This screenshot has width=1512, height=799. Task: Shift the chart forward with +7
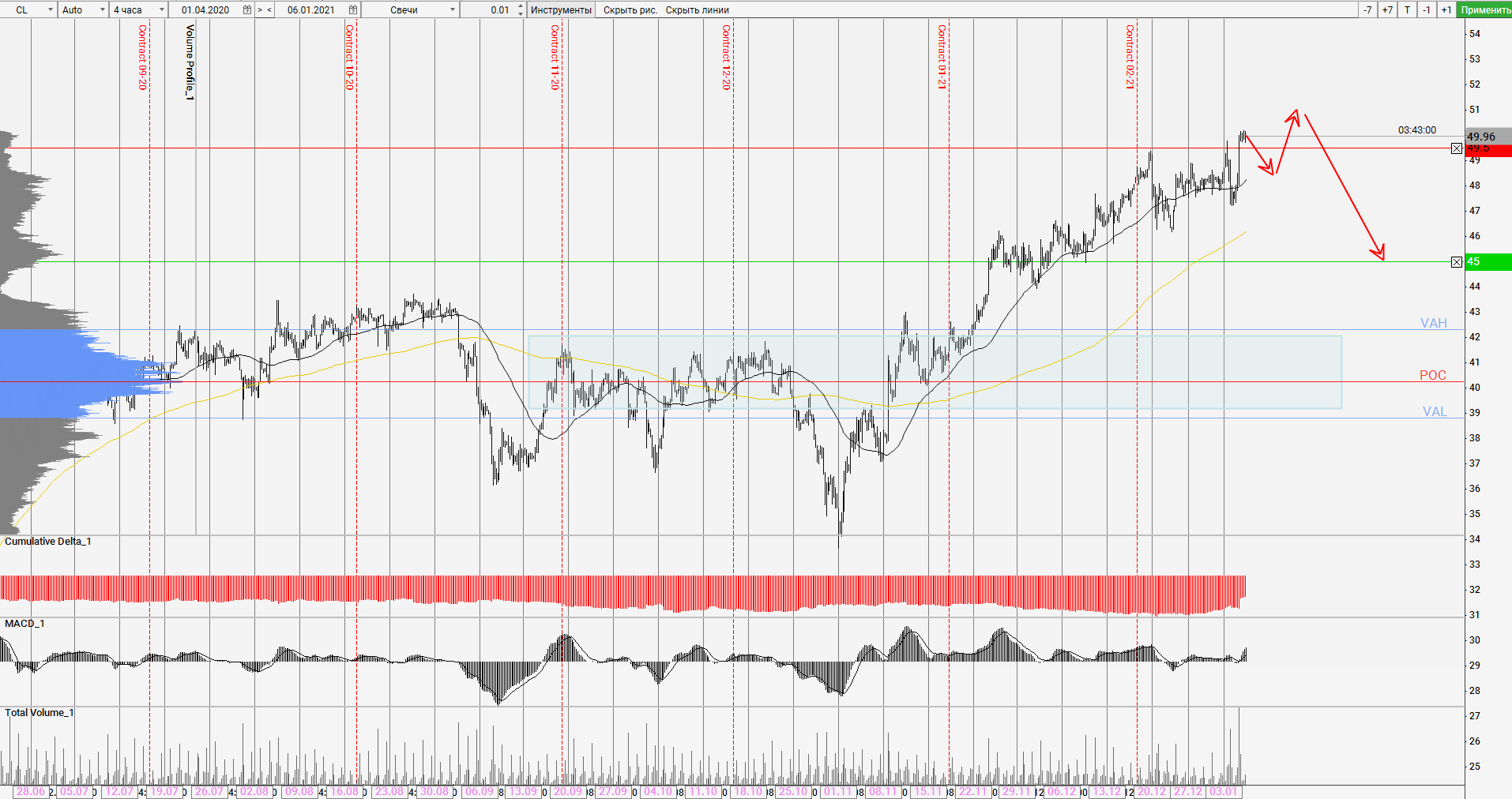(1387, 9)
